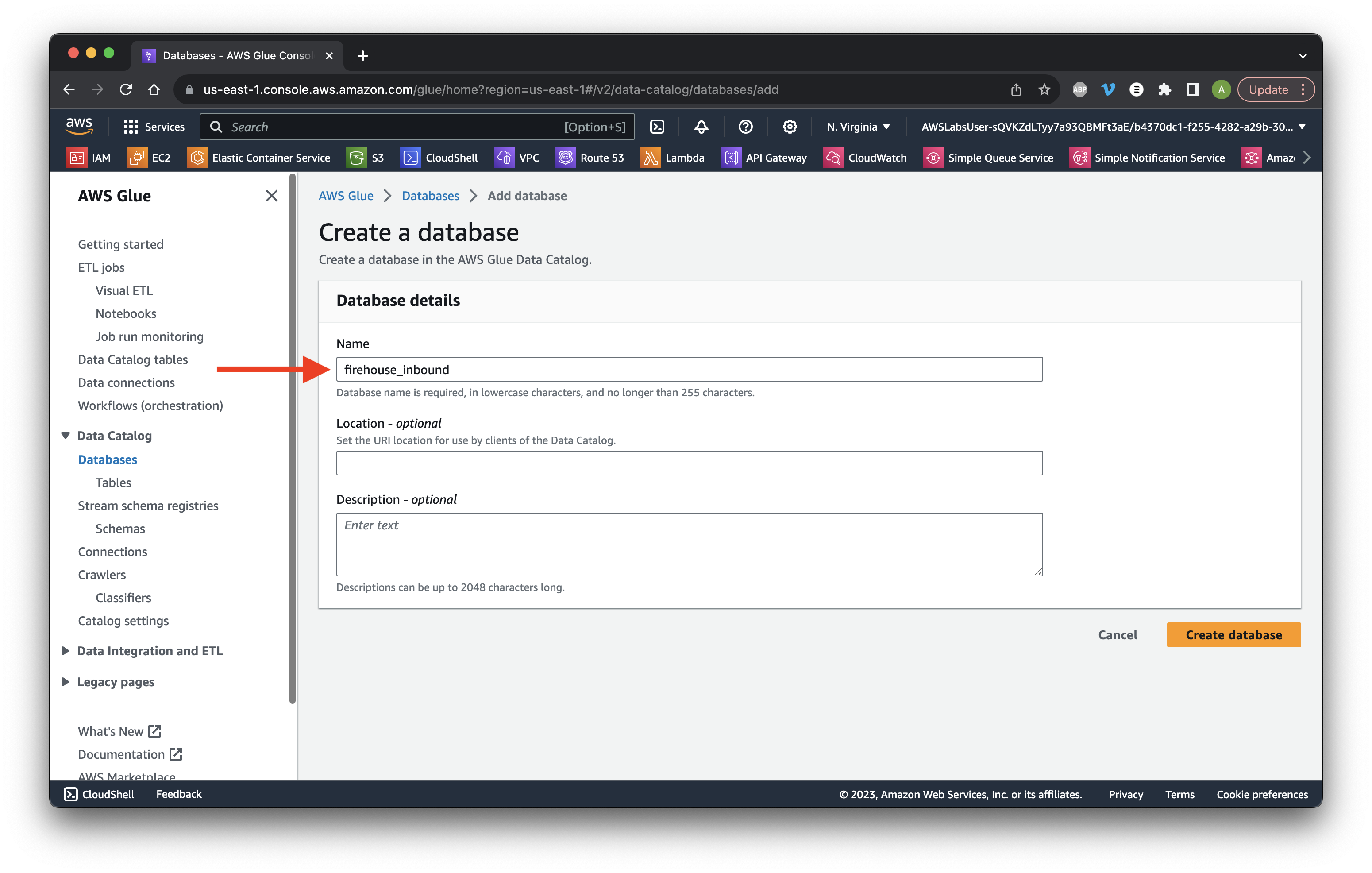Click the sidebar vertical scrollbar
This screenshot has height=873, width=1372.
pyautogui.click(x=293, y=439)
